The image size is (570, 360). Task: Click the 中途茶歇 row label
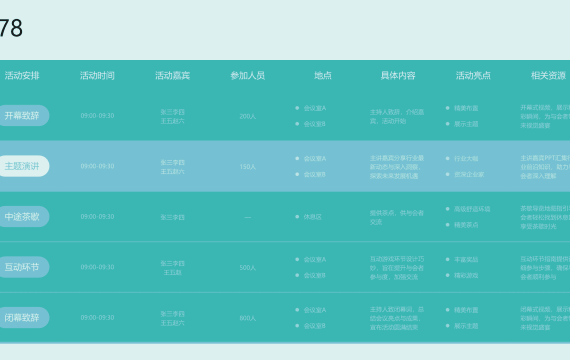[x=23, y=217]
